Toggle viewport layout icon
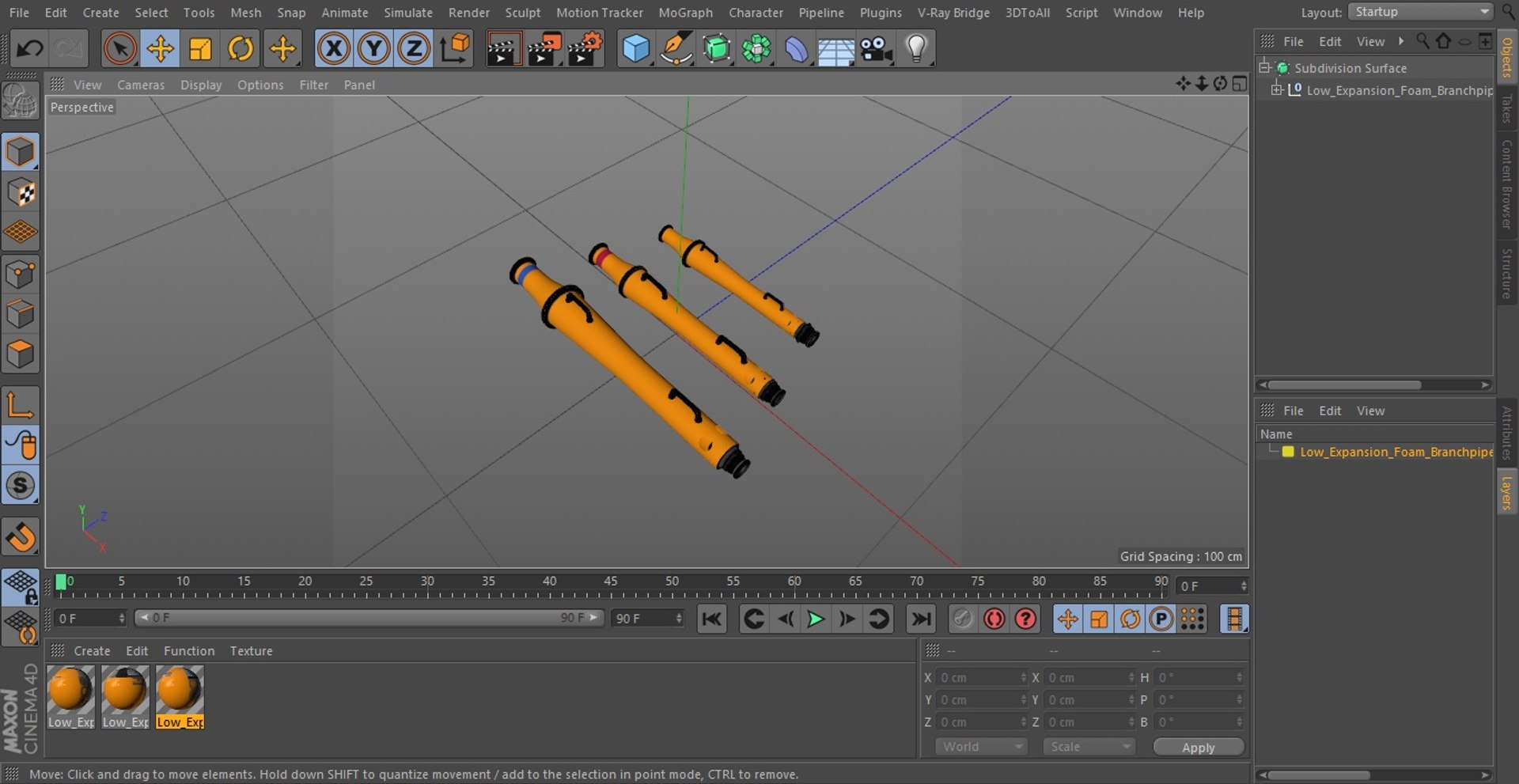Viewport: 1519px width, 784px height. click(x=1240, y=84)
